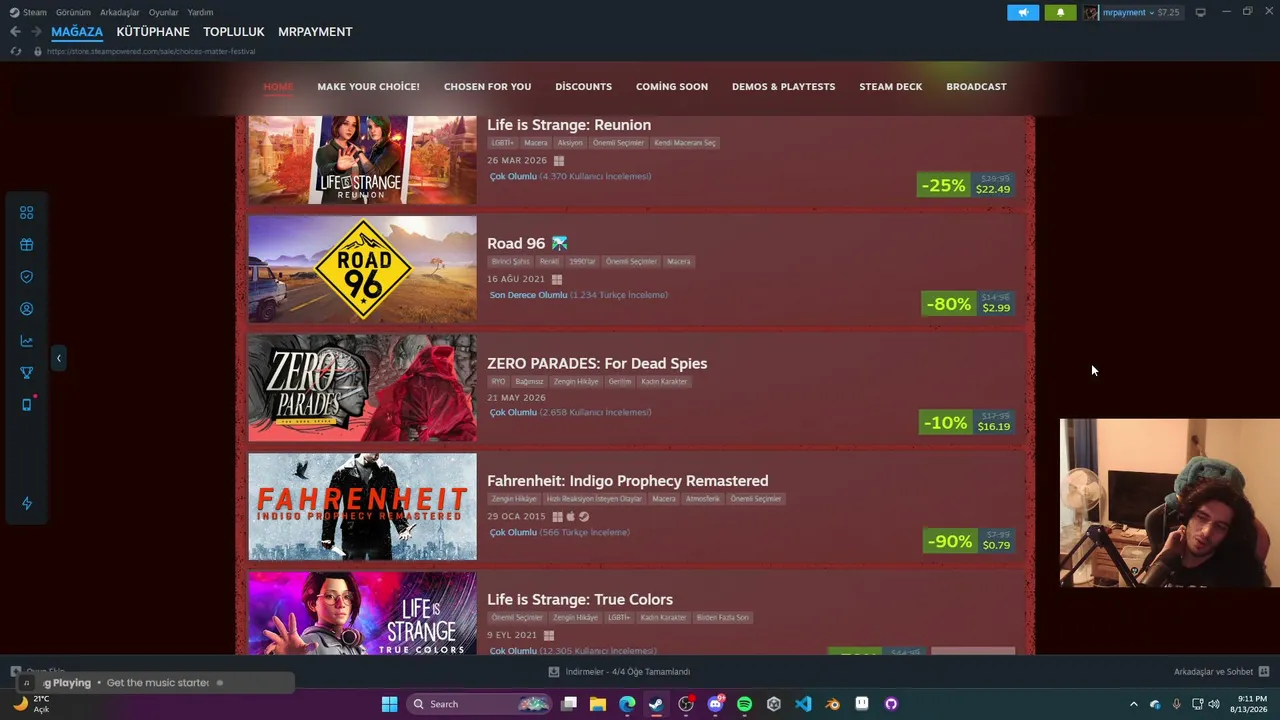Screen dimensions: 1280x720
Task: Open Life is Strange: Reunion capsule image
Action: point(362,160)
